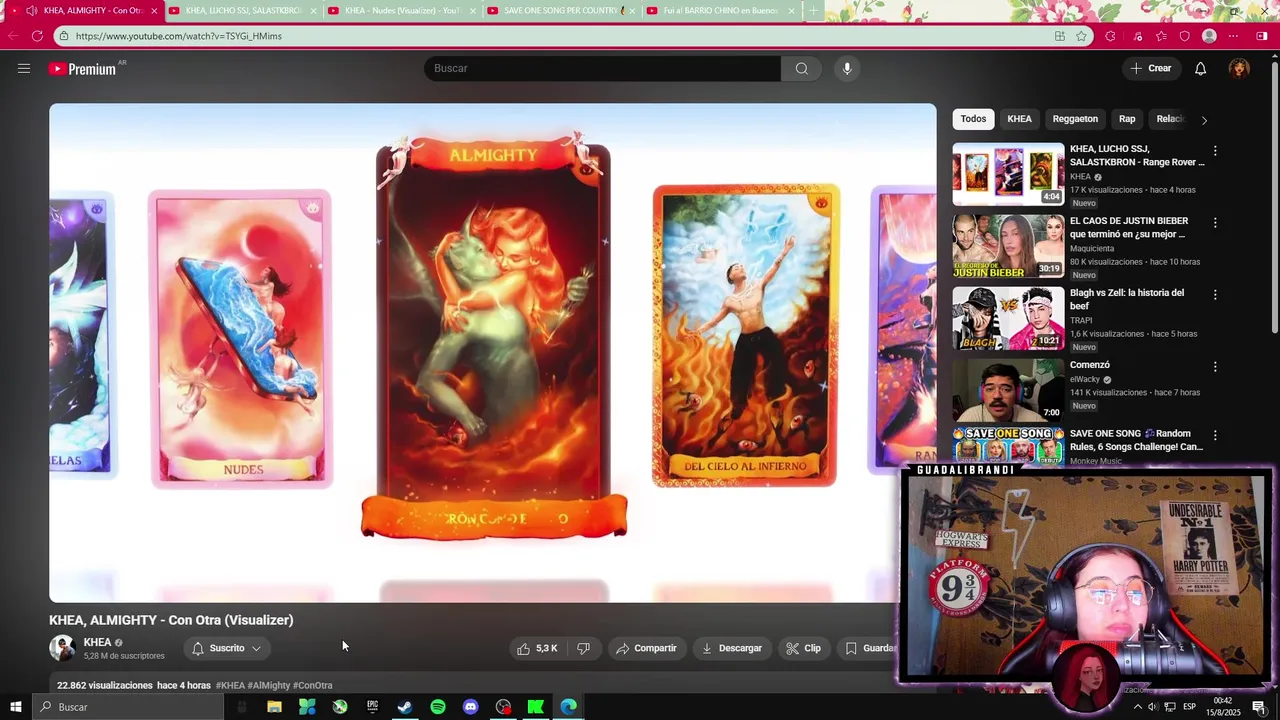Open a new browser tab

tap(813, 11)
